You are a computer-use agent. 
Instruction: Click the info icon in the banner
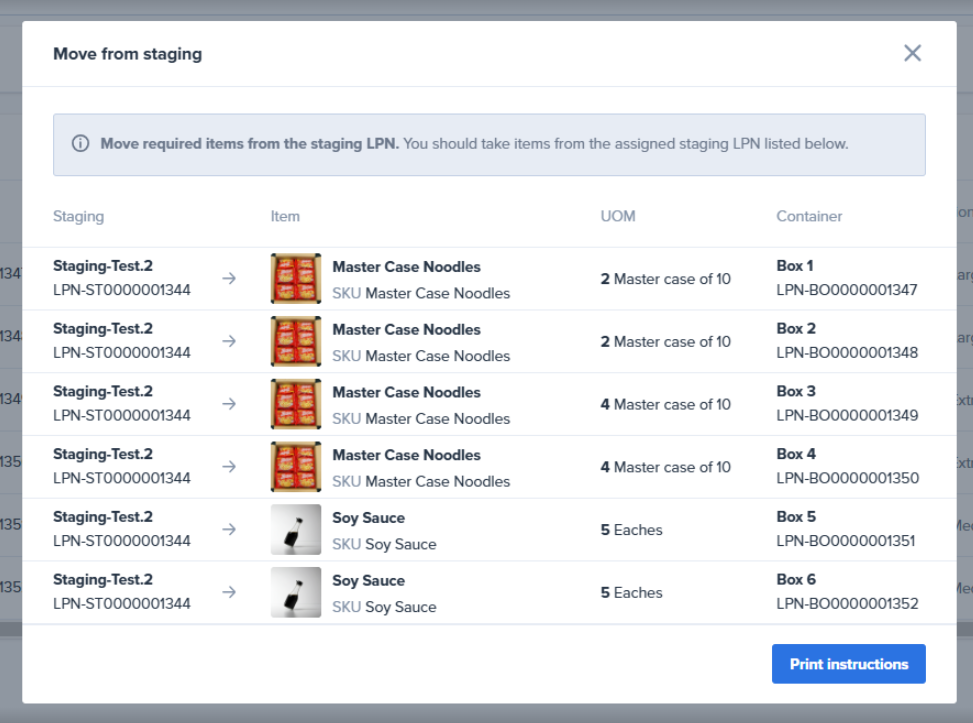point(81,144)
